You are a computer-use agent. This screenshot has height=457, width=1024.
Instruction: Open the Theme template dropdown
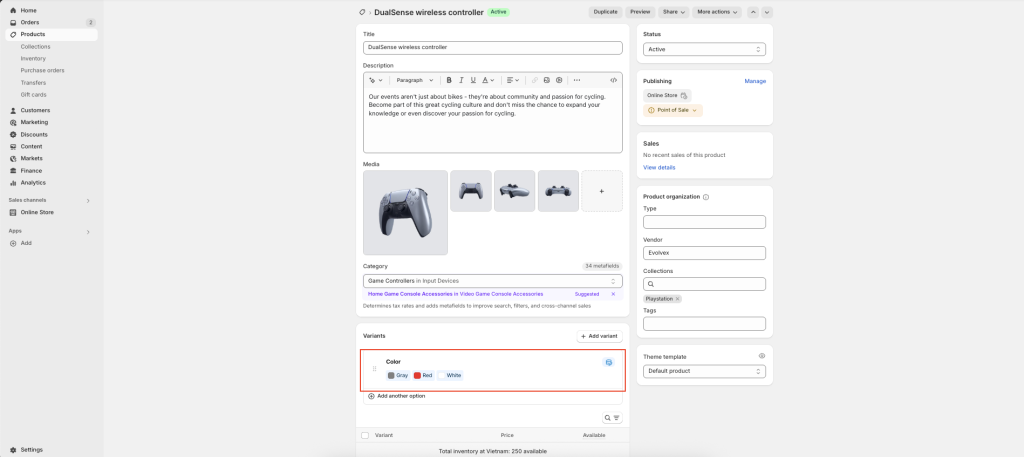pos(704,371)
